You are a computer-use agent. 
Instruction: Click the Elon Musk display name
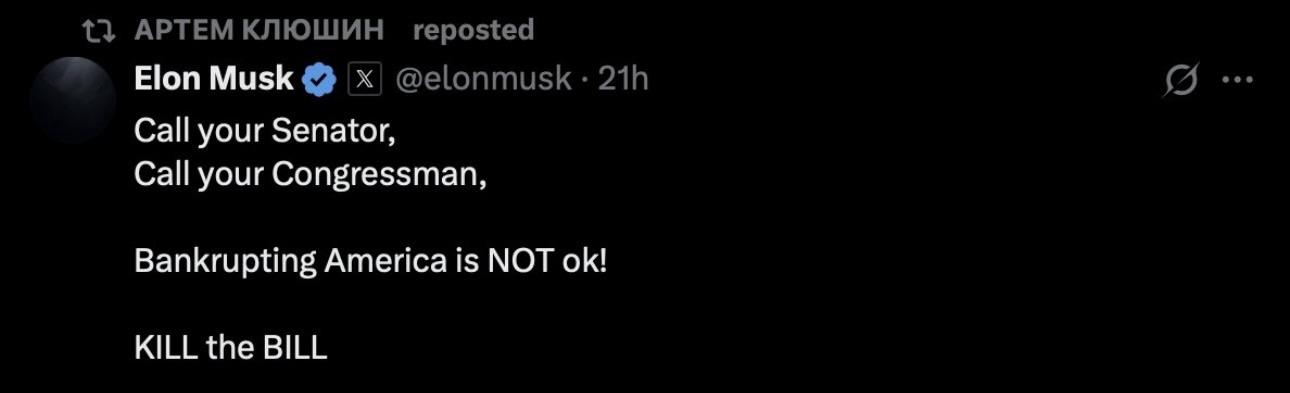click(214, 78)
